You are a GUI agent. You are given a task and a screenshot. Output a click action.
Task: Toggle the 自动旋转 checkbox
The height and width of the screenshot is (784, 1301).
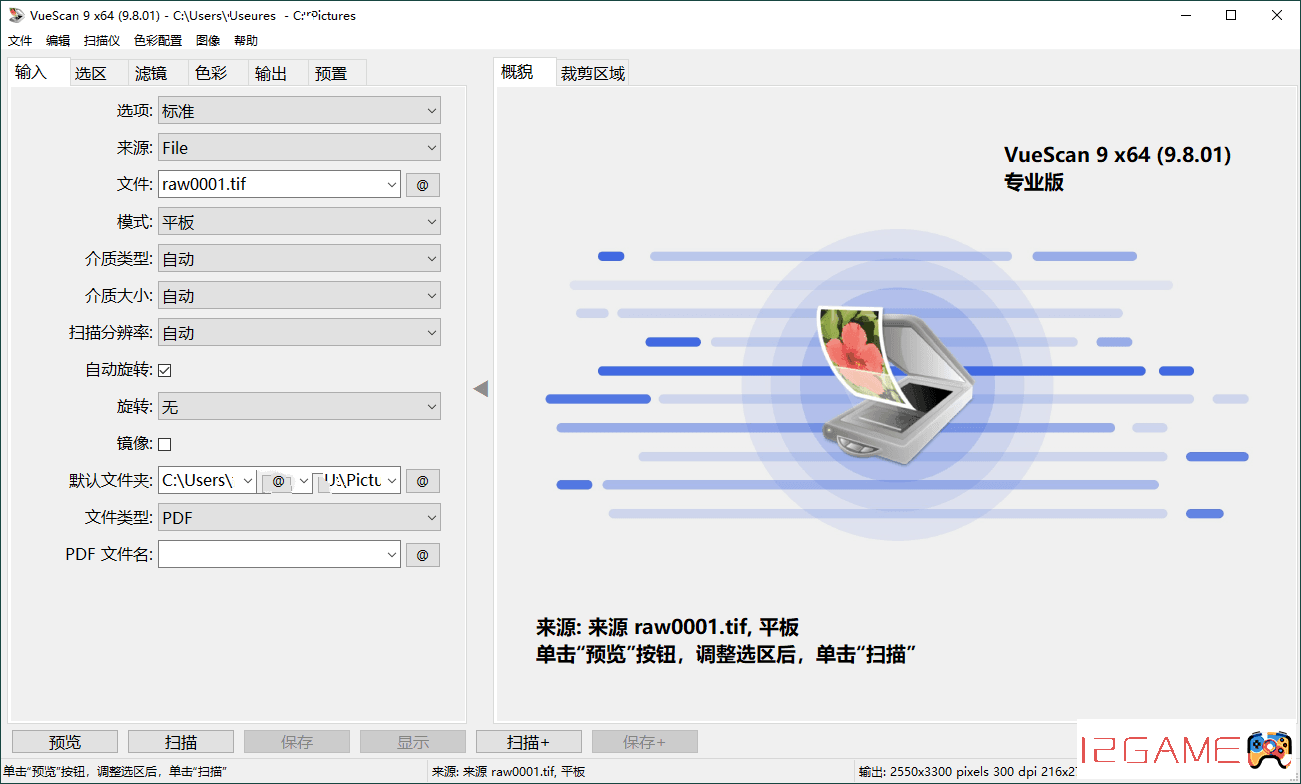coord(165,370)
